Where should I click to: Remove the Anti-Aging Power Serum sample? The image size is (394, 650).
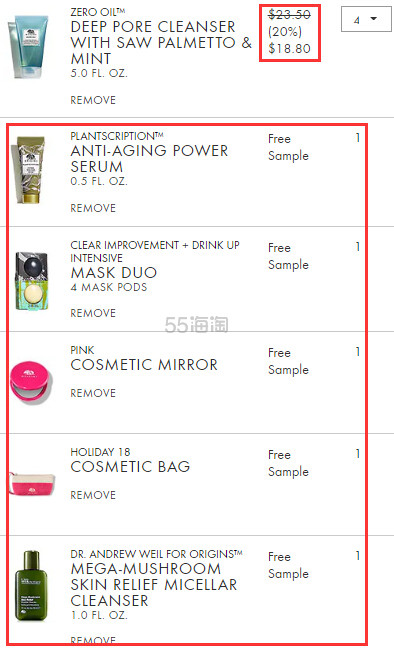93,208
